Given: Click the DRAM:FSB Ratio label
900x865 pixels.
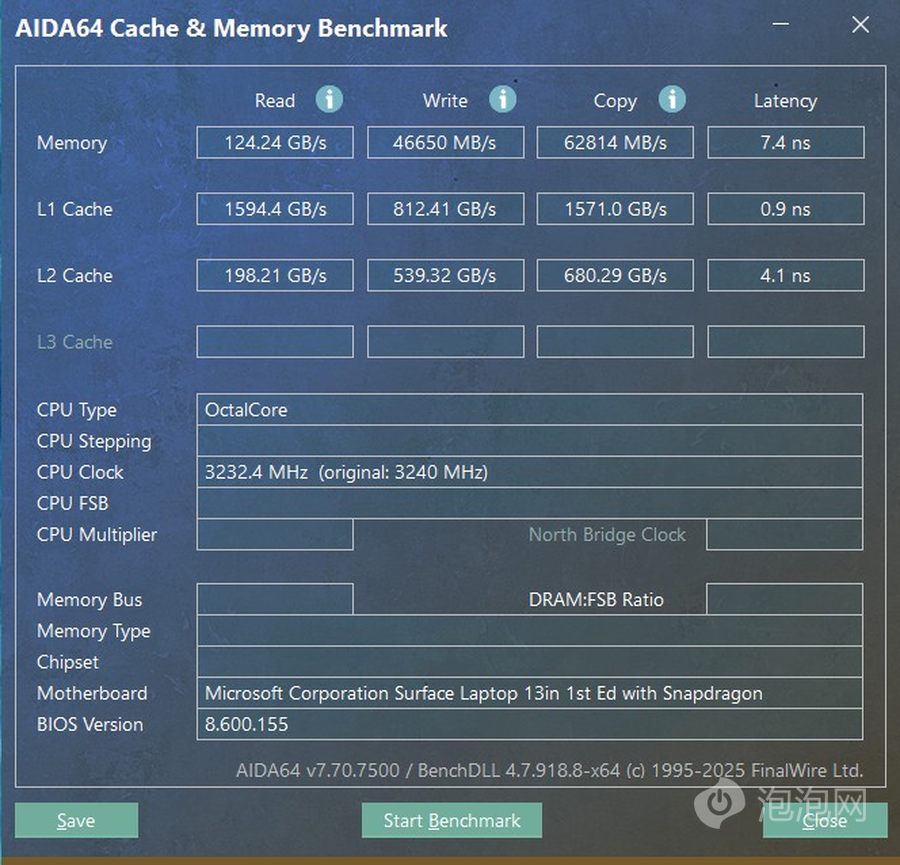Looking at the screenshot, I should click(596, 599).
